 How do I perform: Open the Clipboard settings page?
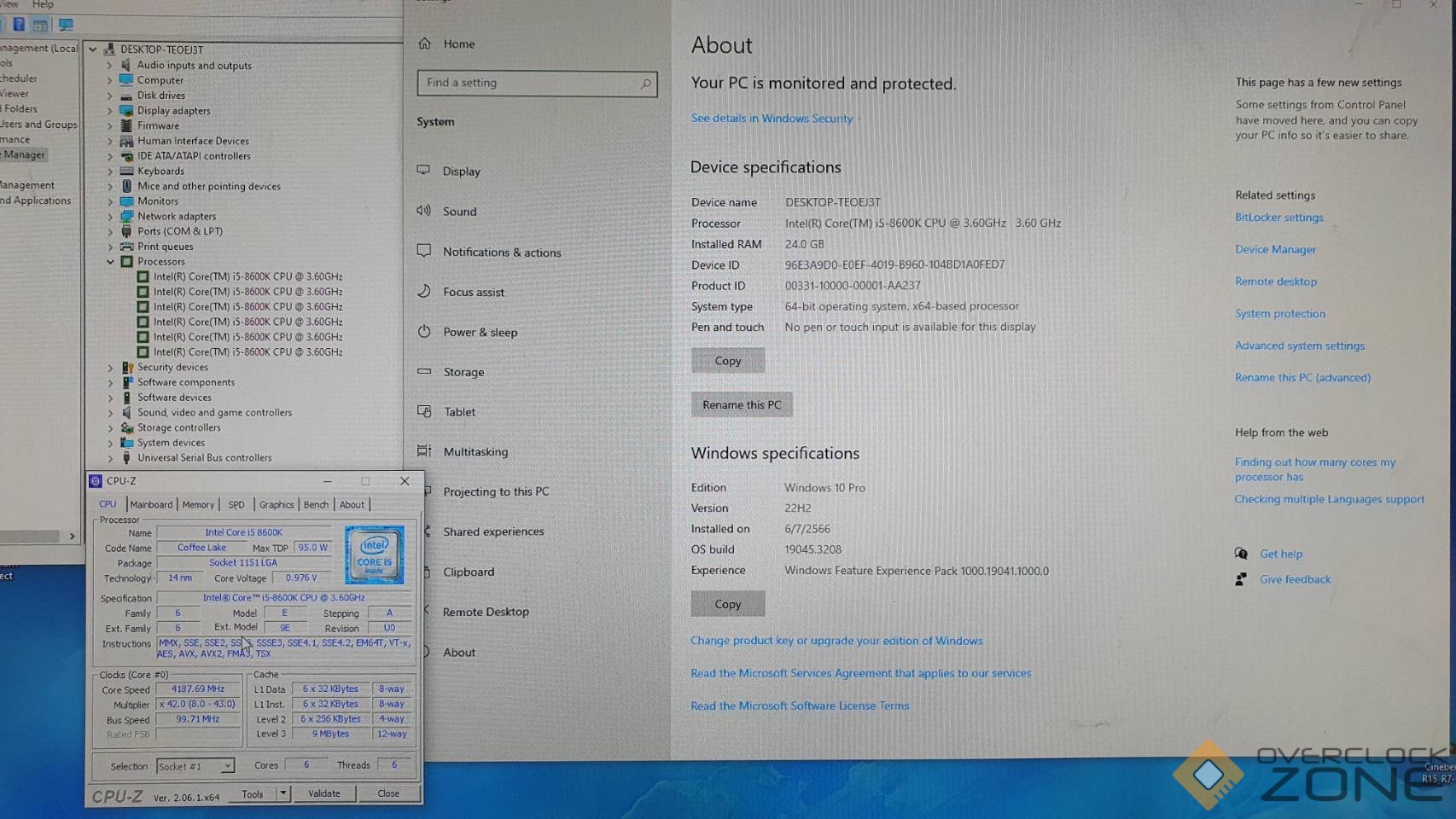469,572
